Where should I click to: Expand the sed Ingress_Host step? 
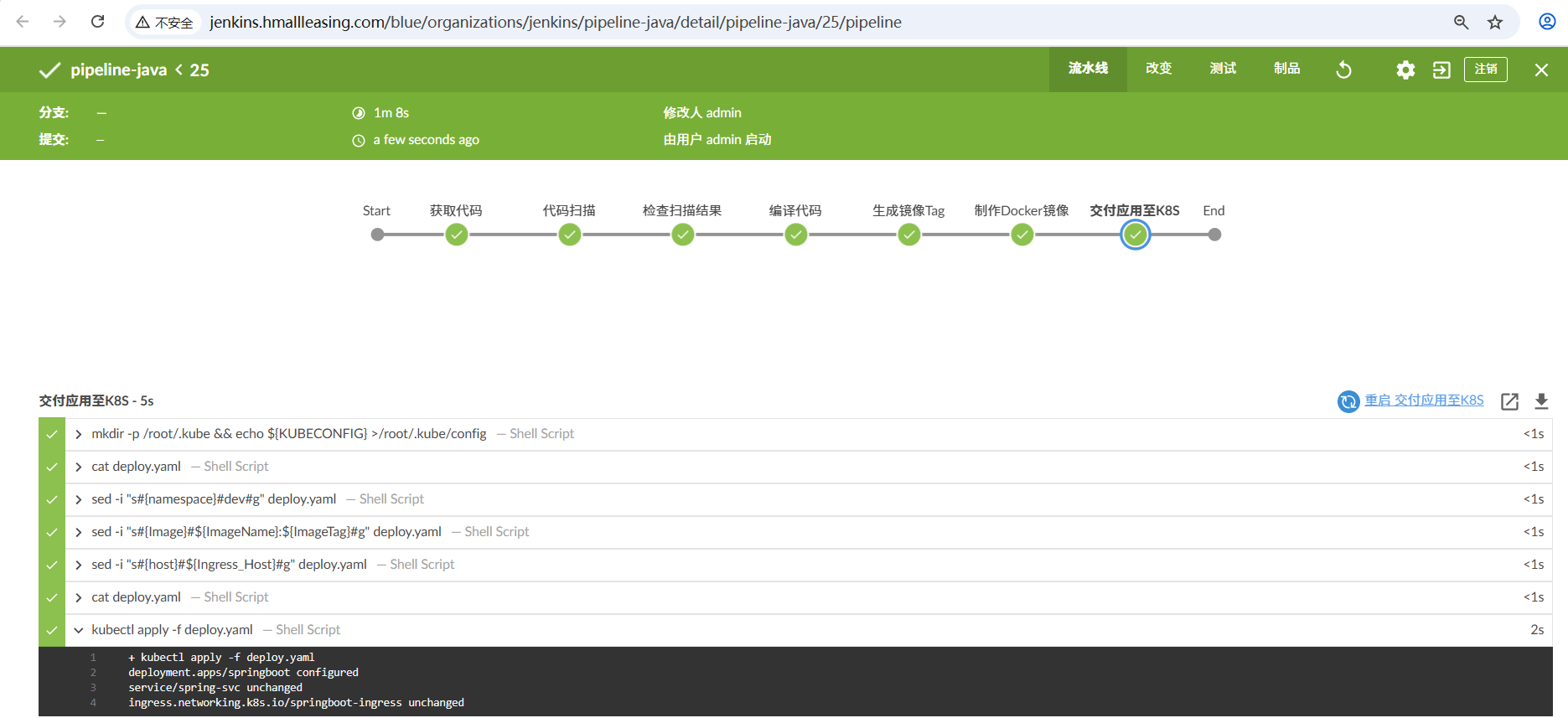(x=79, y=565)
